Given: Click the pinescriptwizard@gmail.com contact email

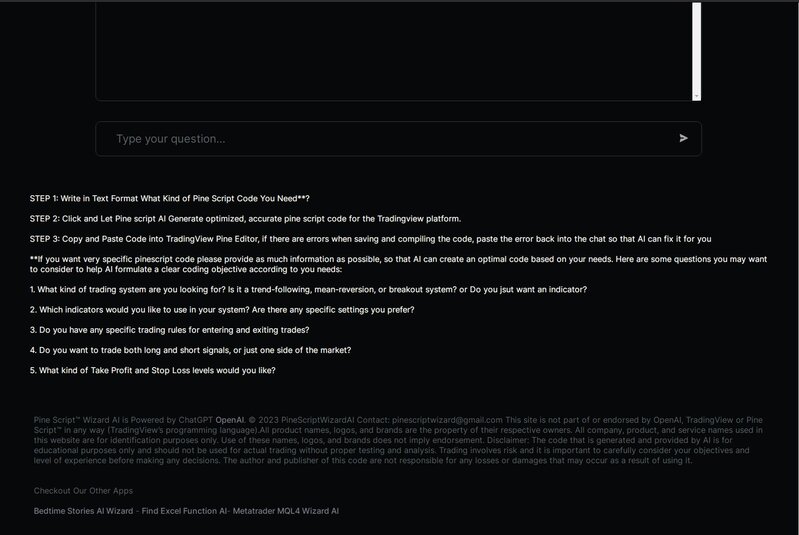Looking at the screenshot, I should pos(448,420).
